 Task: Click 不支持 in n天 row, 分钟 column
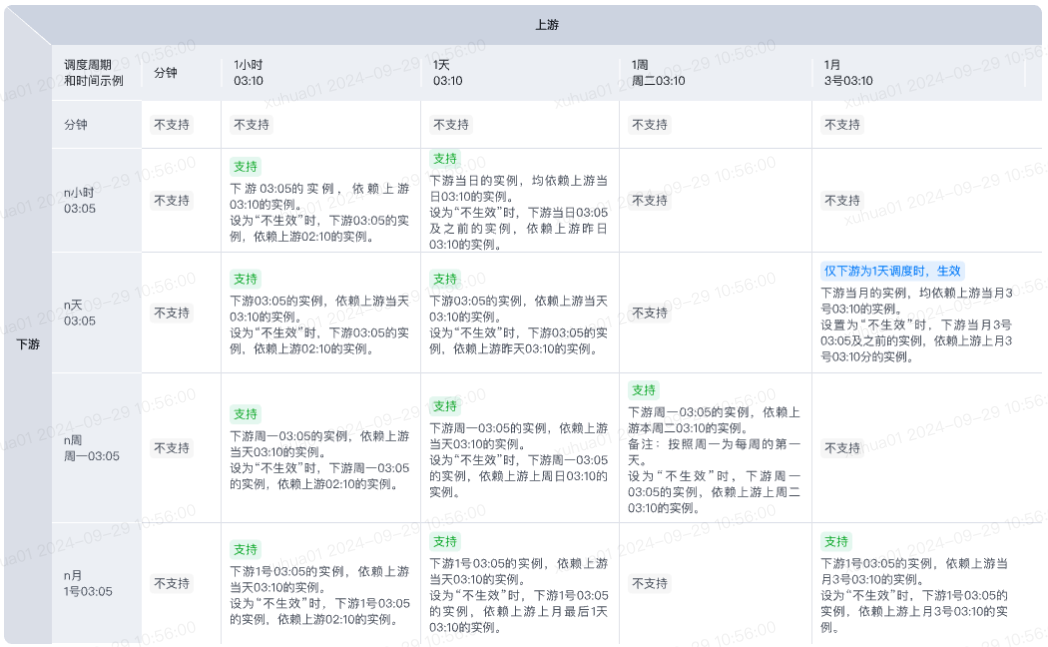[172, 313]
